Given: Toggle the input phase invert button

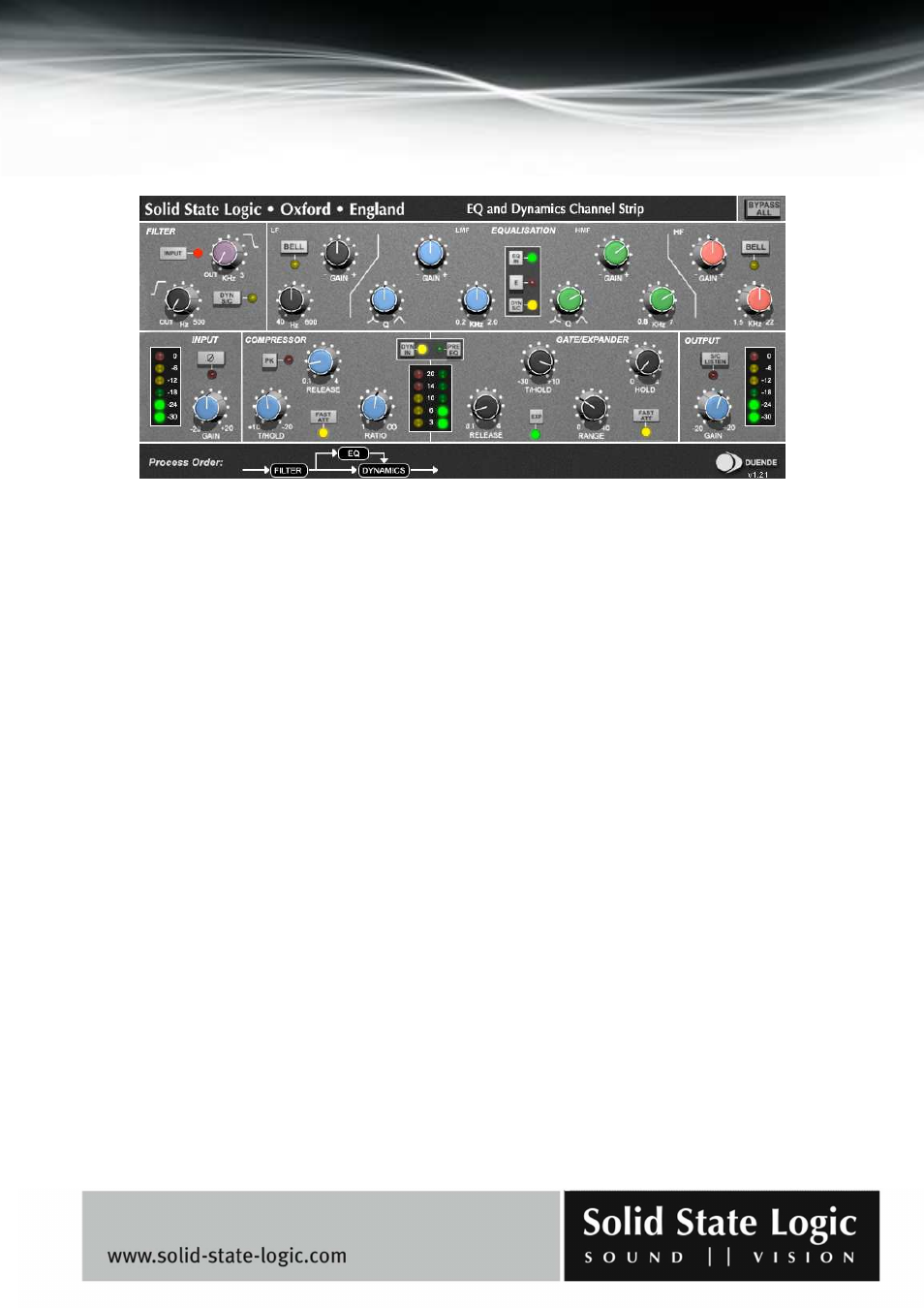Looking at the screenshot, I should pos(210,358).
